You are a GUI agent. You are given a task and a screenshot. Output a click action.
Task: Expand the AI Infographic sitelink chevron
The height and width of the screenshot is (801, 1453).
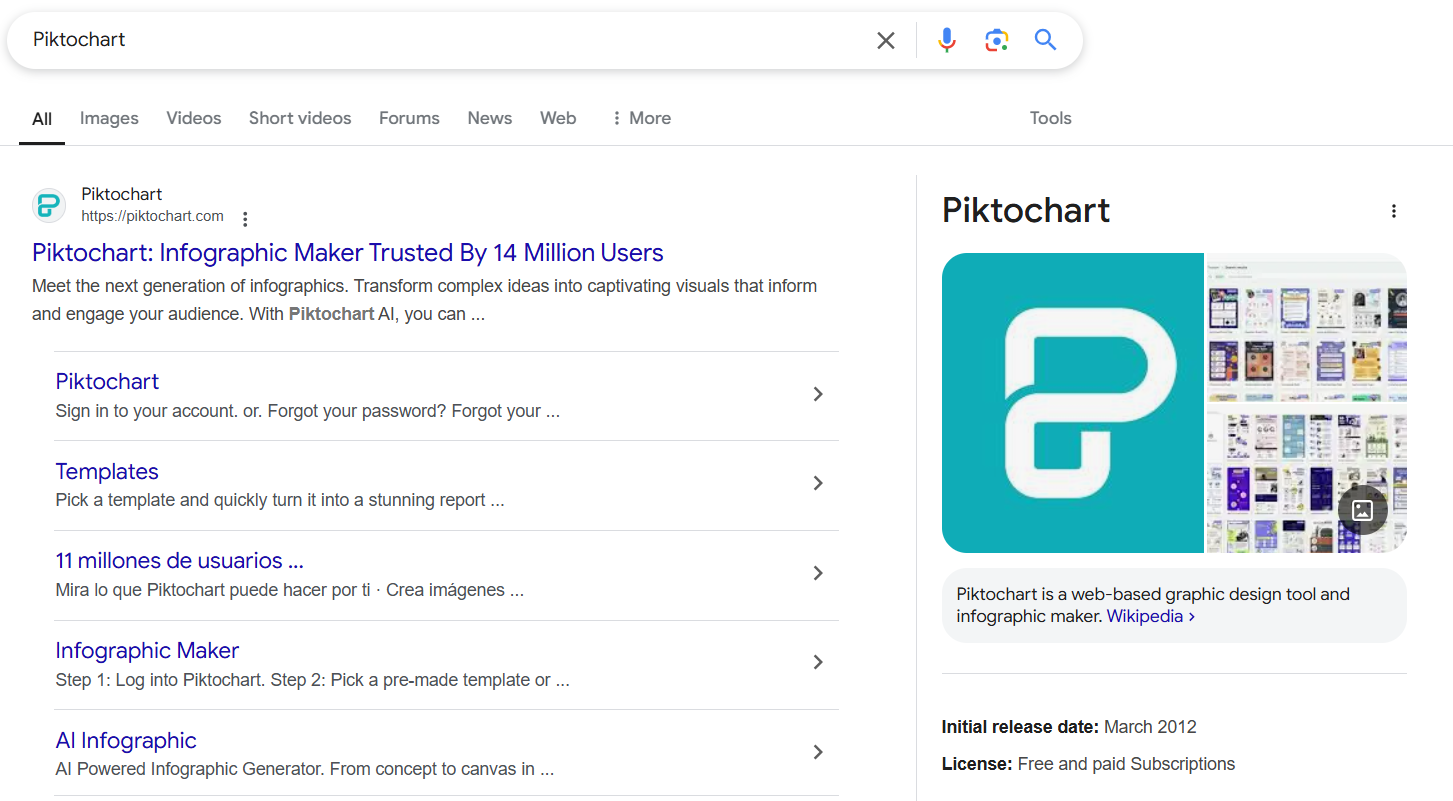[x=818, y=752]
